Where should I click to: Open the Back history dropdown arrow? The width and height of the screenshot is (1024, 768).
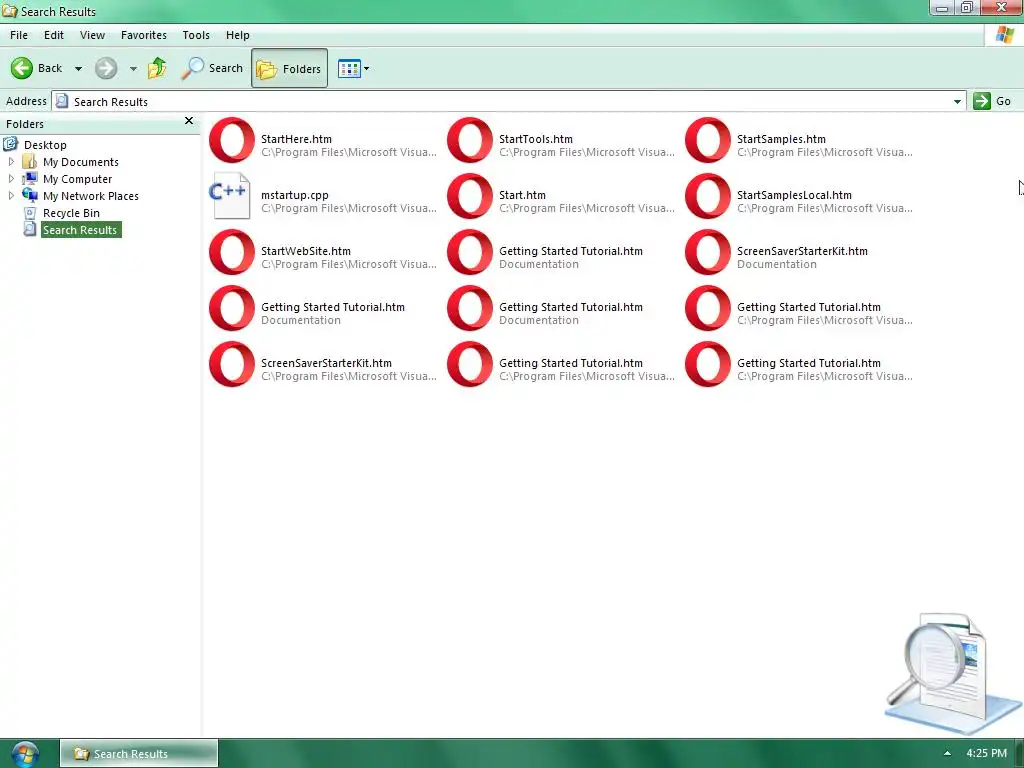(x=78, y=69)
